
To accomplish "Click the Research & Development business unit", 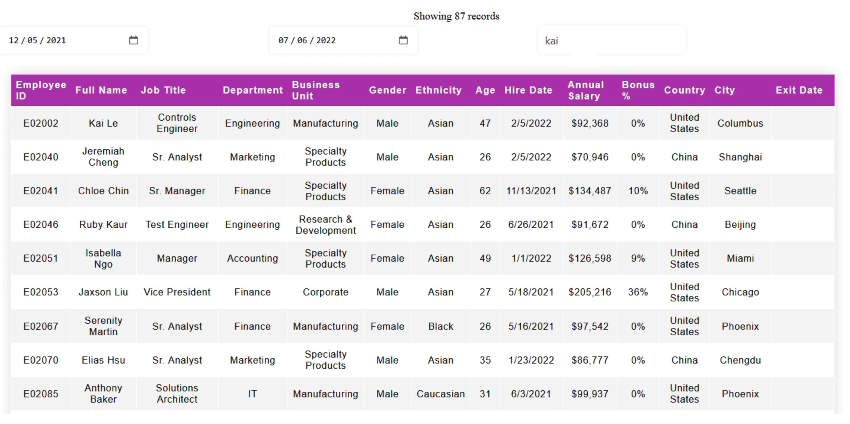I will coord(325,224).
